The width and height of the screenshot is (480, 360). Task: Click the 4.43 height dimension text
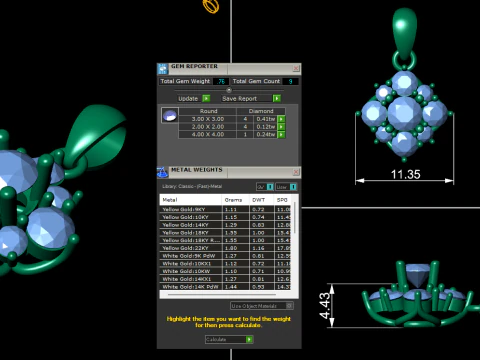325,306
